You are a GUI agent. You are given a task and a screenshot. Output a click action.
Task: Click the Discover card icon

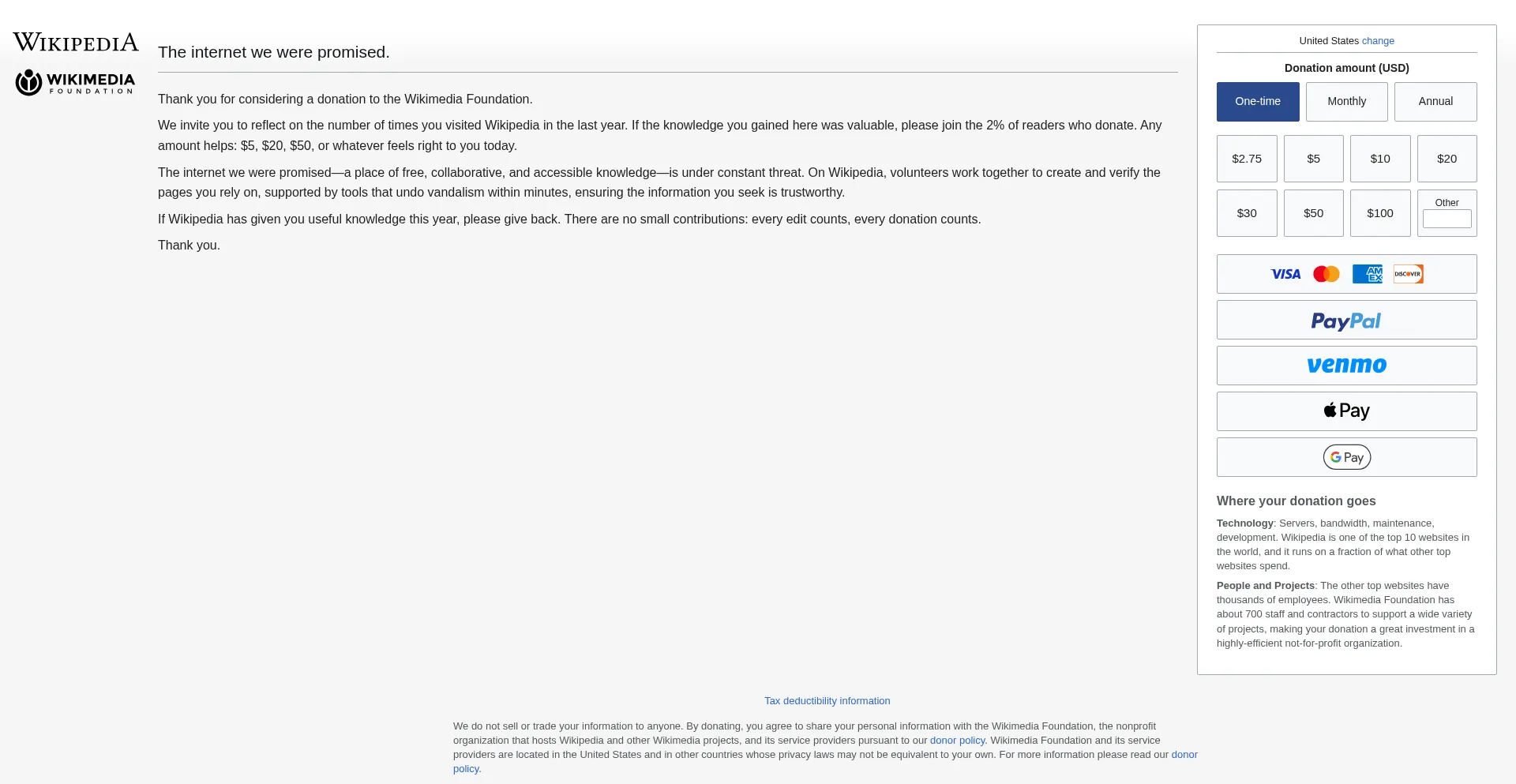click(x=1409, y=274)
